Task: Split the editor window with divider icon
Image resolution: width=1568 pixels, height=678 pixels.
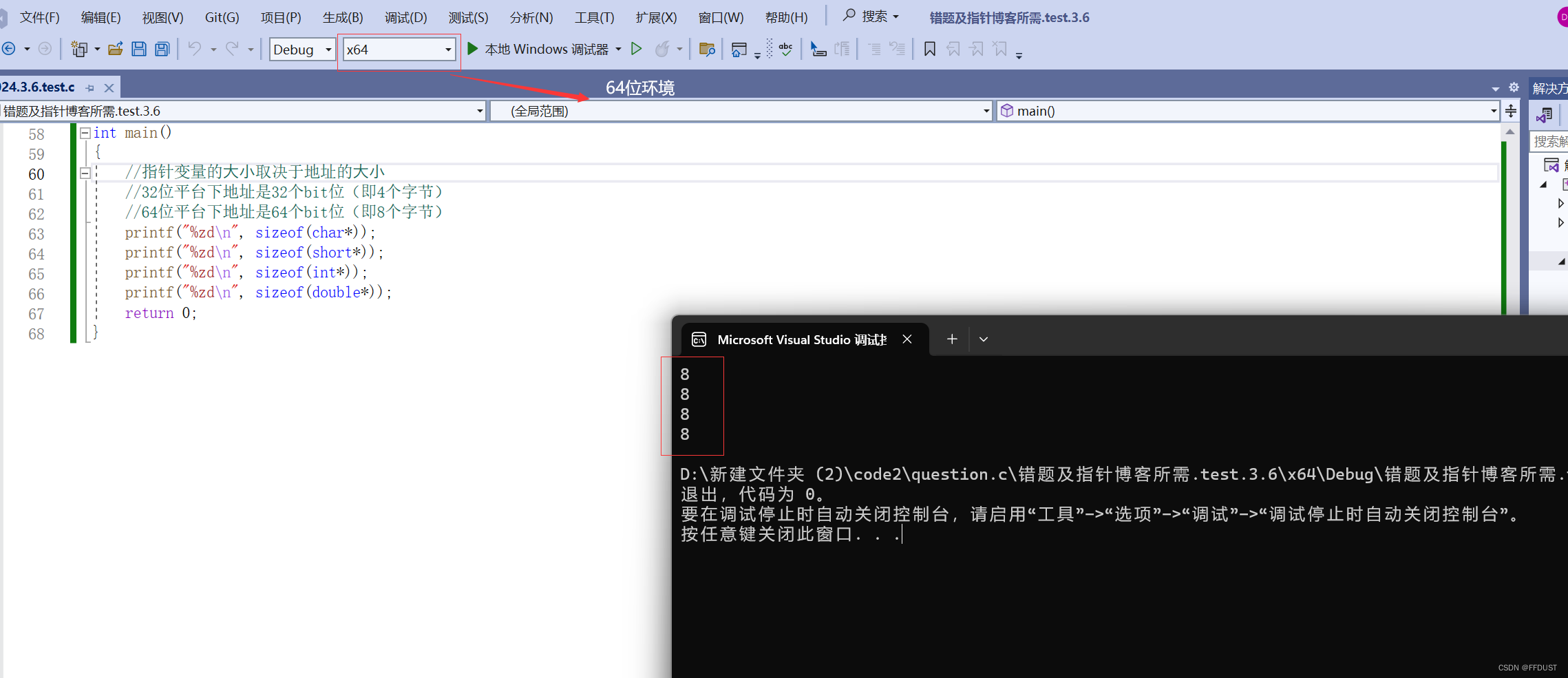Action: (x=1511, y=111)
